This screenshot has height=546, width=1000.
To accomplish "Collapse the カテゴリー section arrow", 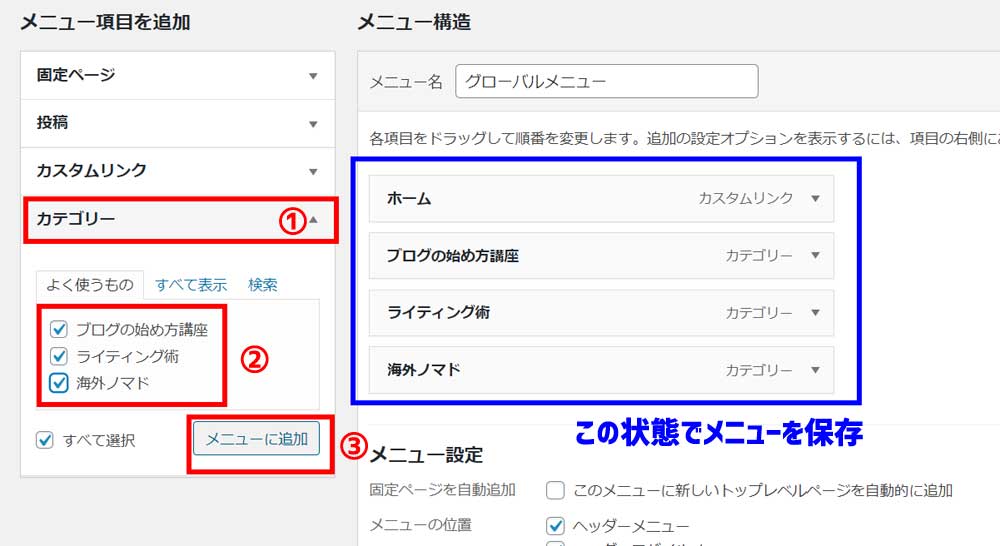I will coord(313,219).
